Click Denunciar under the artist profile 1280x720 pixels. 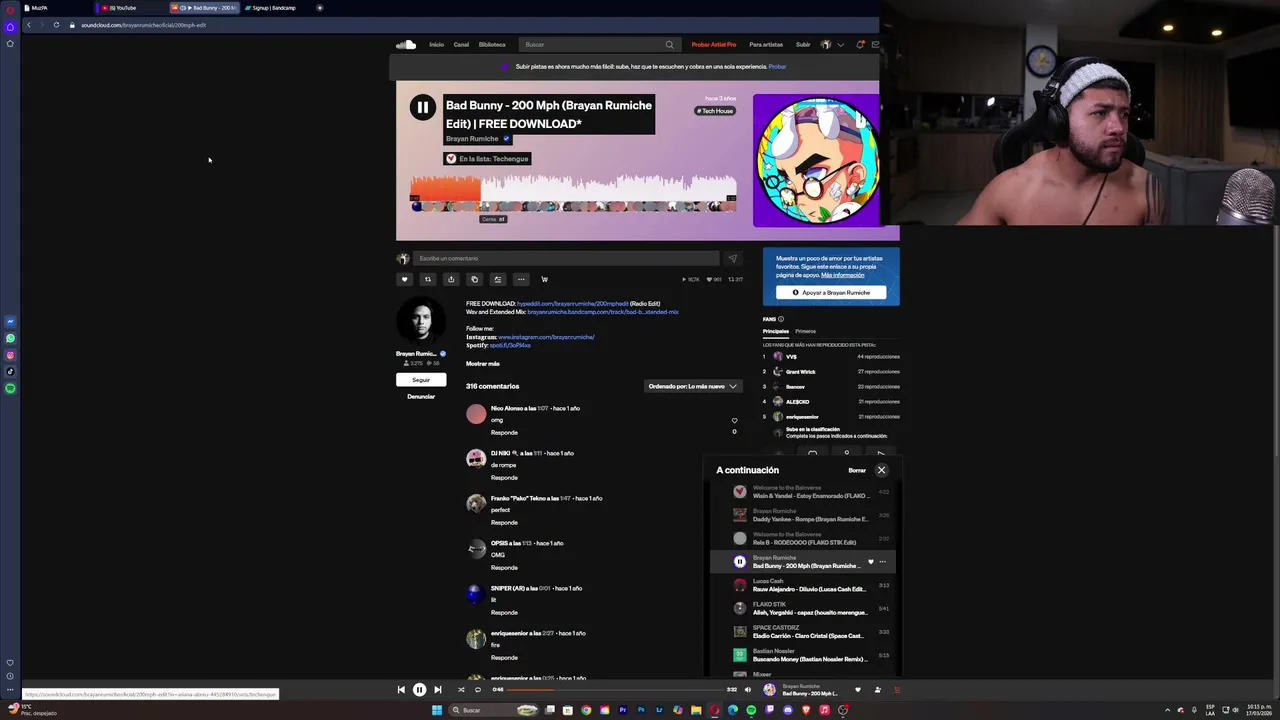pos(421,397)
